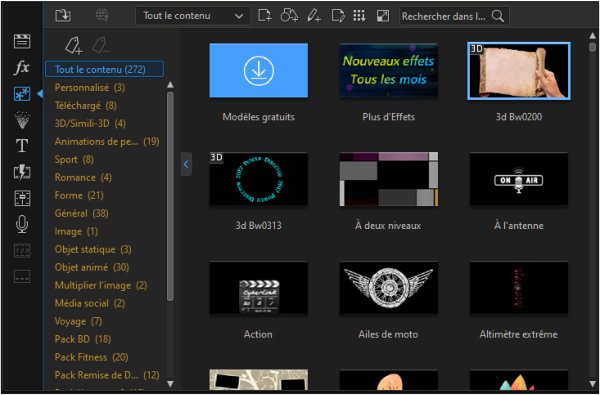Select the Objet statique (3) tag
The height and width of the screenshot is (395, 600).
(x=93, y=249)
